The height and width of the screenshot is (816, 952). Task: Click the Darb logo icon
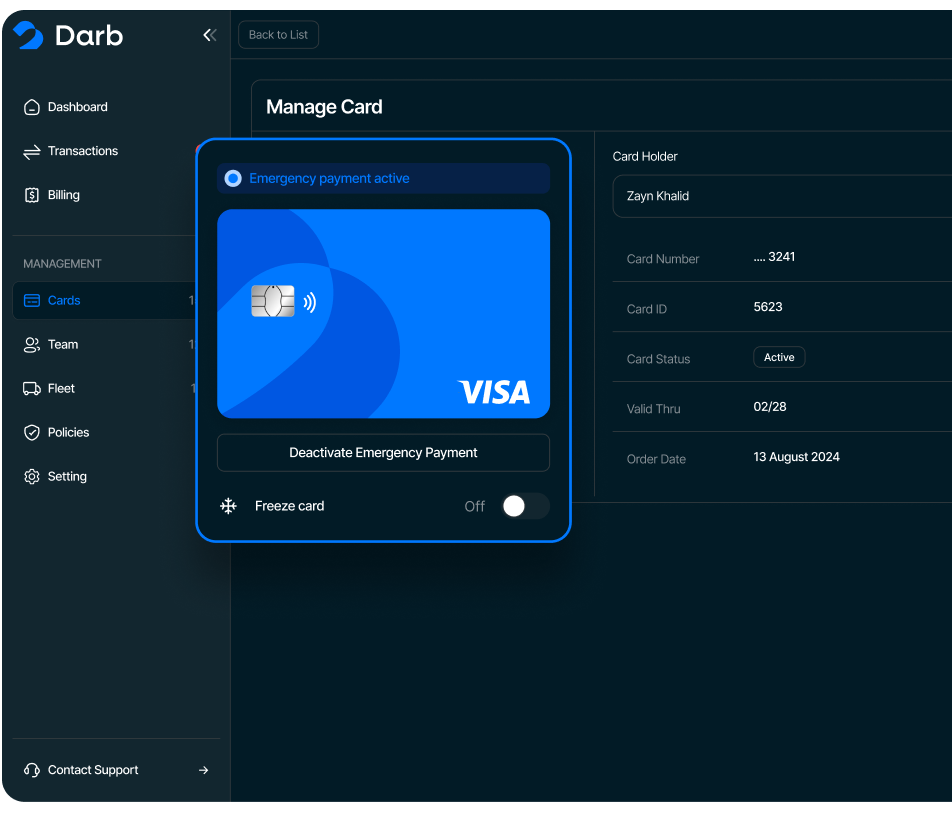click(28, 36)
